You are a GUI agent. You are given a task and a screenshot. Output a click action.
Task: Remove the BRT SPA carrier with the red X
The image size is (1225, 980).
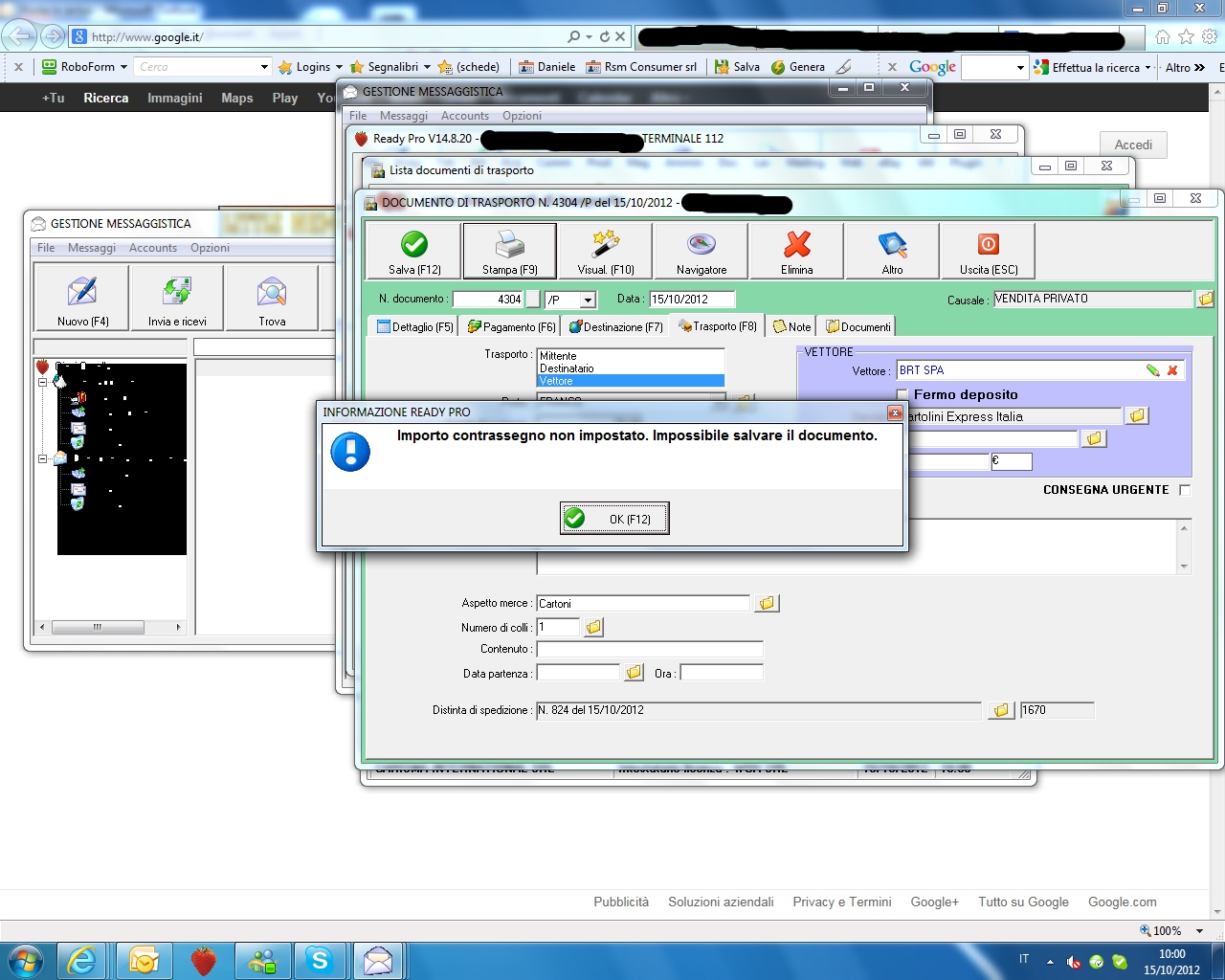click(x=1172, y=370)
